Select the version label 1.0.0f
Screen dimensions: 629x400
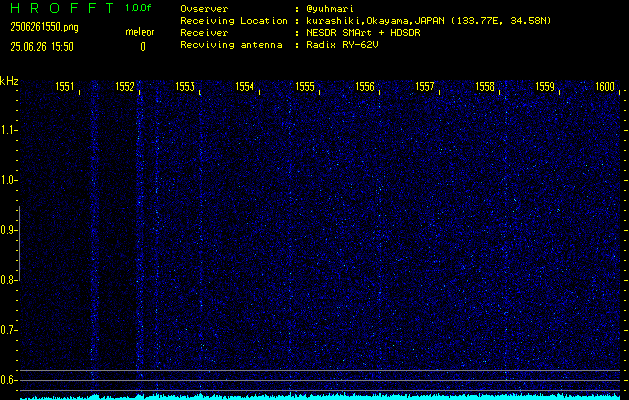(138, 8)
